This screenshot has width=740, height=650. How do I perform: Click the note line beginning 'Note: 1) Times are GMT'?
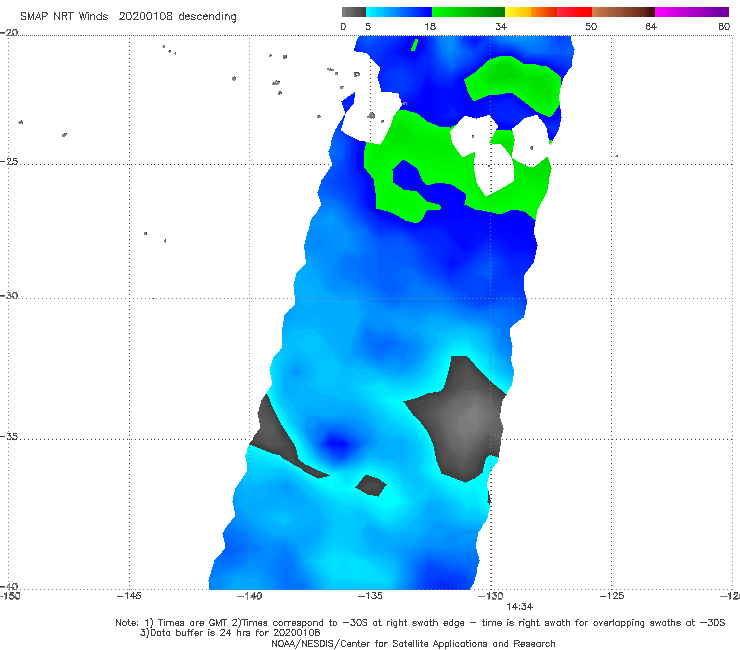pyautogui.click(x=420, y=623)
